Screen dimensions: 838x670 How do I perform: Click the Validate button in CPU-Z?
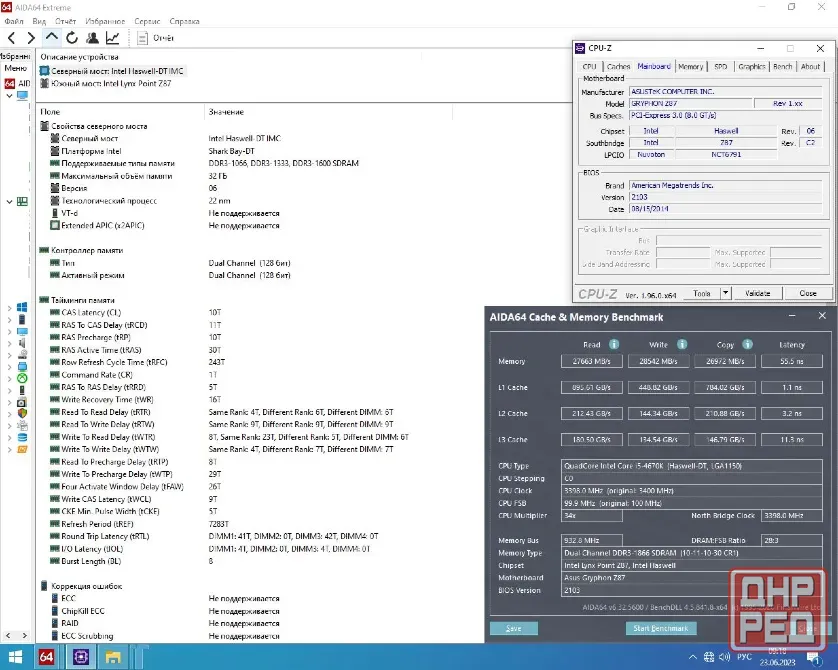coord(757,293)
